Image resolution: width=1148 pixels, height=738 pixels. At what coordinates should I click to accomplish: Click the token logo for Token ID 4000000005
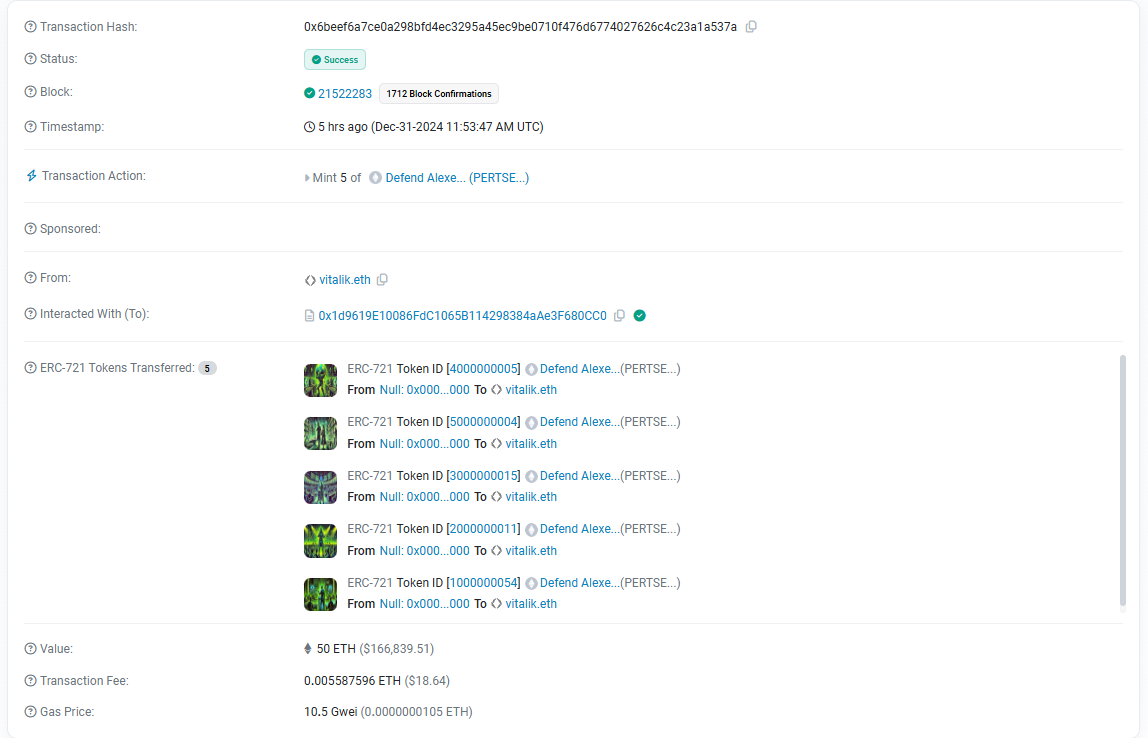coord(532,370)
